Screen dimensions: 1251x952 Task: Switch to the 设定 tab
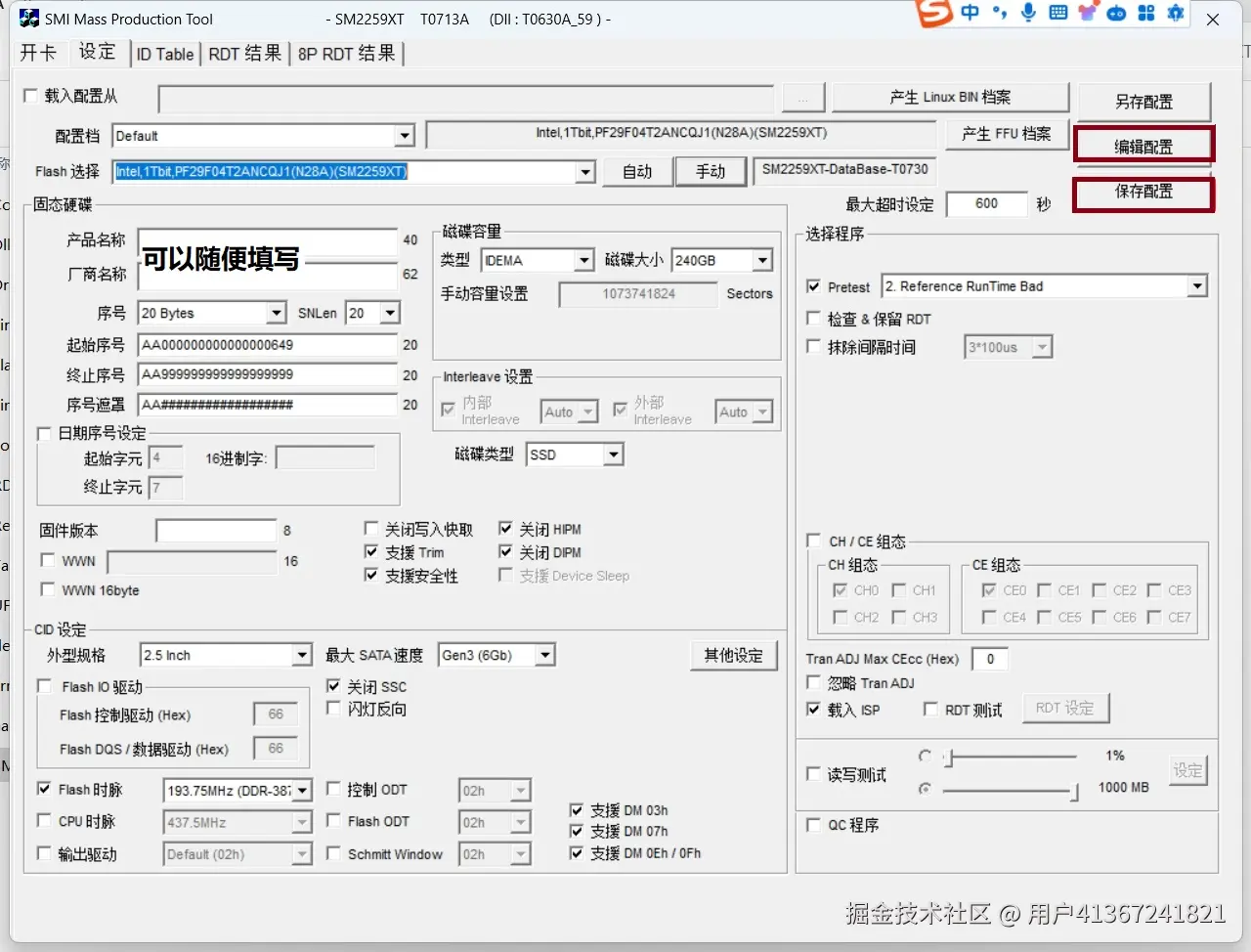97,51
